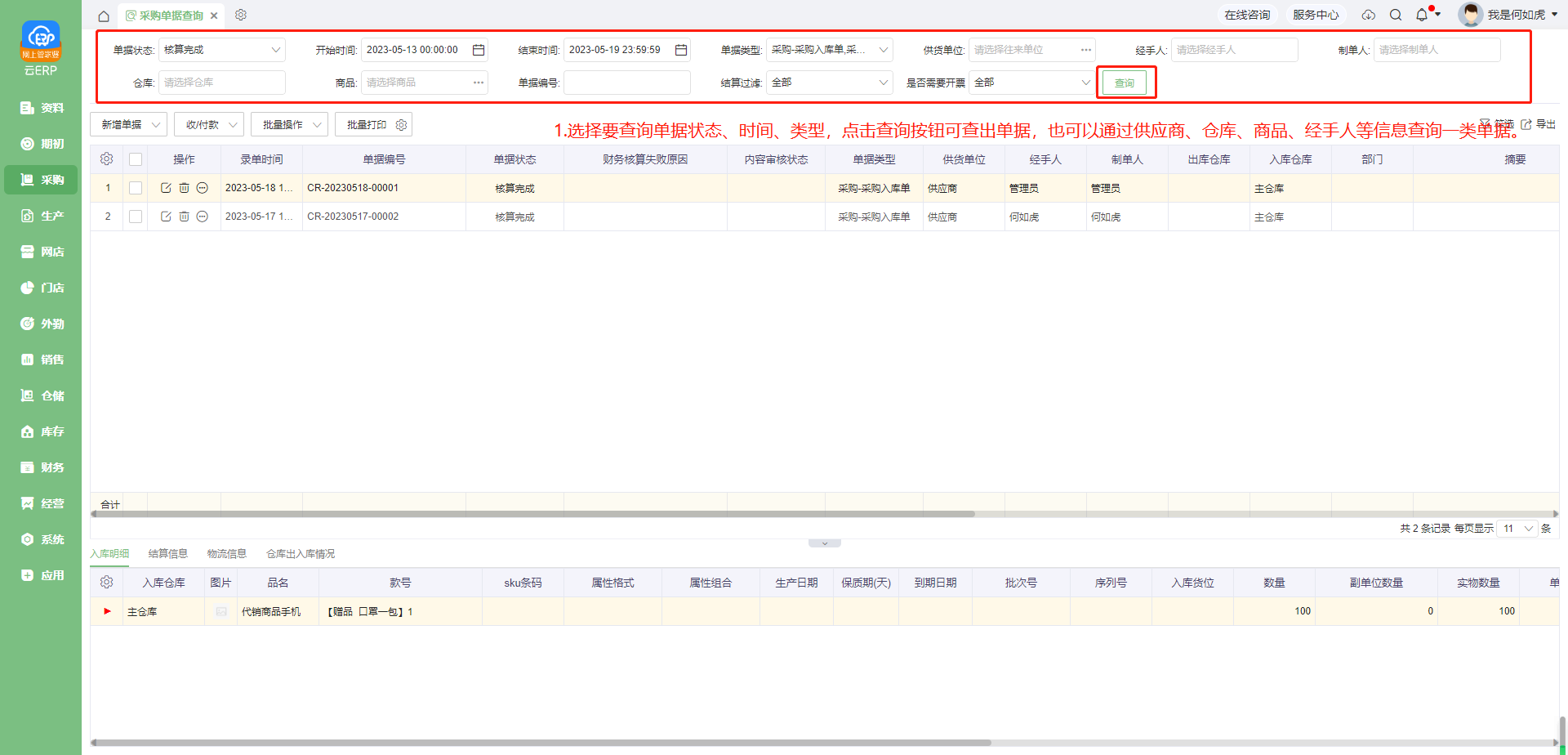
Task: Click the 在线咨询 button in the top bar
Action: point(1247,15)
